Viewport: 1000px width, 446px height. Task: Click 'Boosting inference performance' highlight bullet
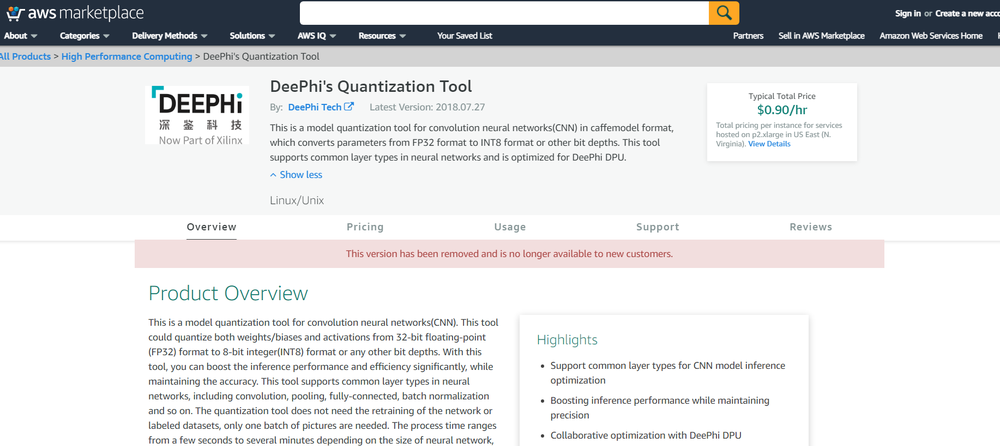[659, 408]
